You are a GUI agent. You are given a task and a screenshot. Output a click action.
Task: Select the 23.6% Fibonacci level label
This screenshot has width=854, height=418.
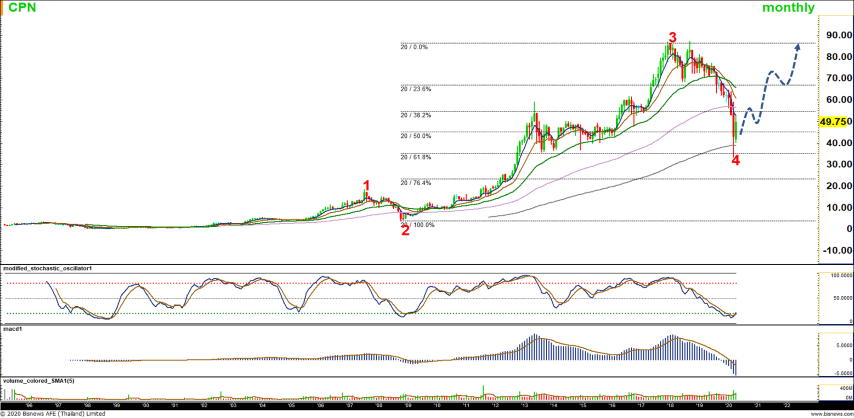(x=416, y=89)
